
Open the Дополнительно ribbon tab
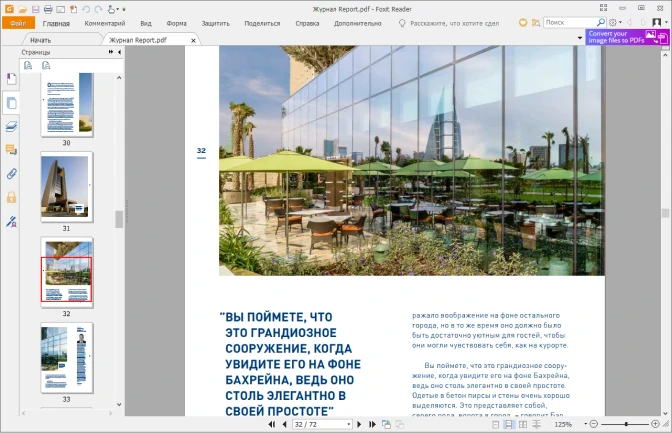pos(357,24)
